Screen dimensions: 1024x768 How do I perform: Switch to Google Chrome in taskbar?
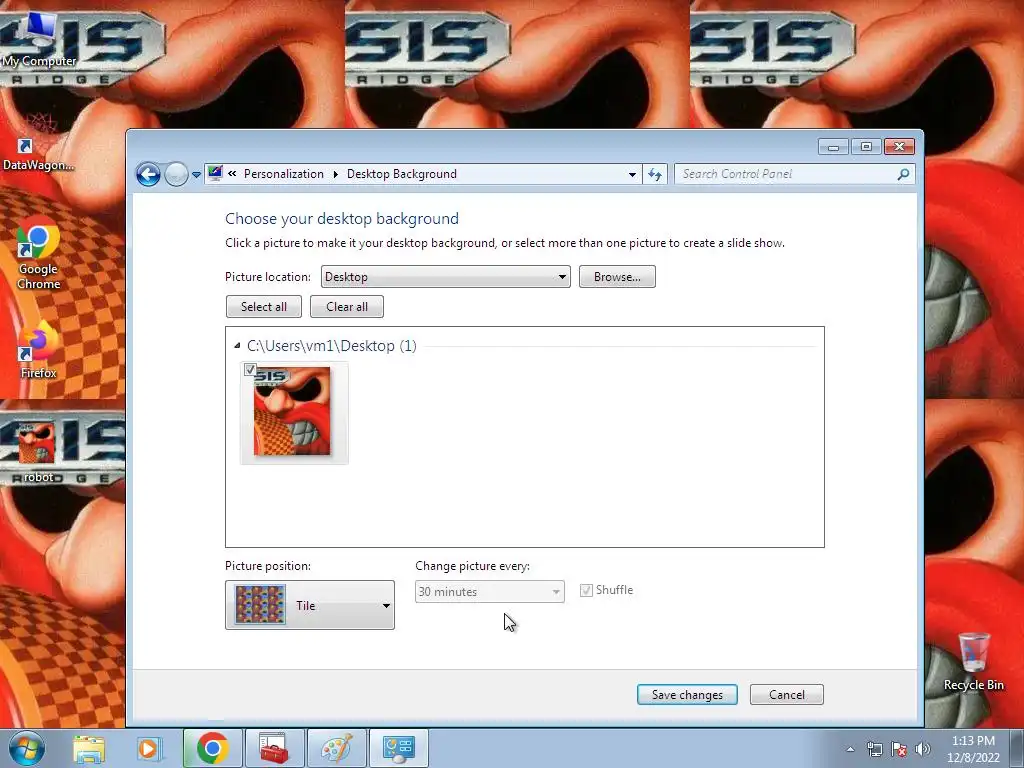pos(212,748)
